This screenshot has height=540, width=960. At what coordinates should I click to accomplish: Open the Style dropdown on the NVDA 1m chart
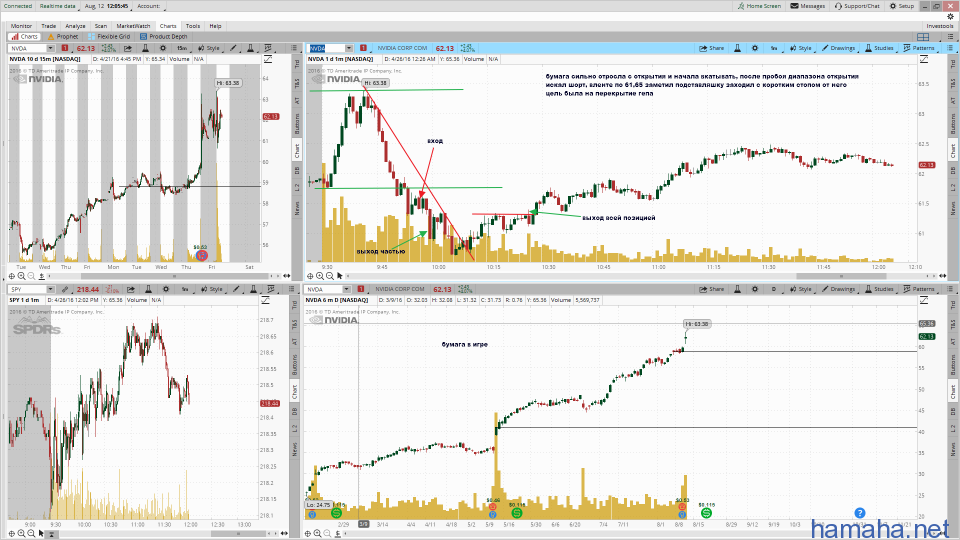[800, 48]
